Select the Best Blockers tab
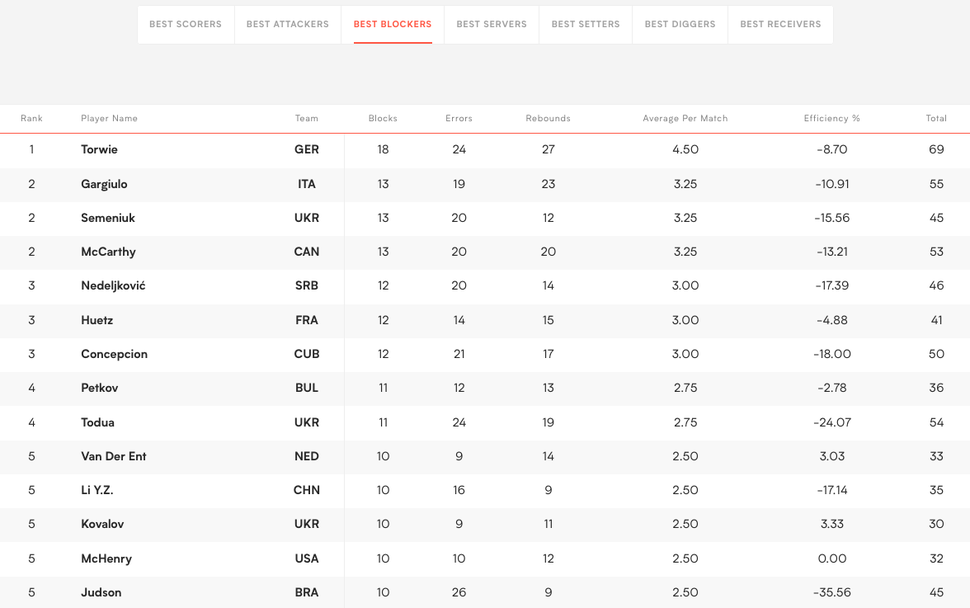The image size is (970, 608). point(392,24)
